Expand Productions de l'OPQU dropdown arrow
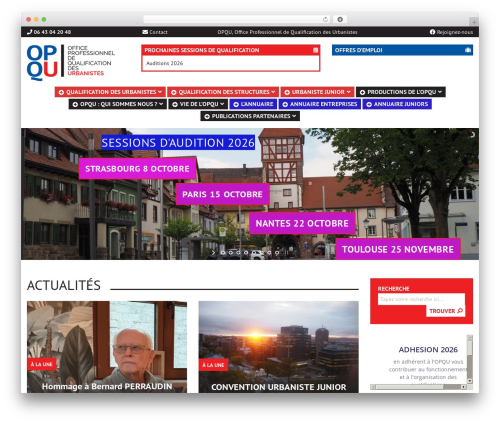This screenshot has width=500, height=423. click(x=440, y=92)
